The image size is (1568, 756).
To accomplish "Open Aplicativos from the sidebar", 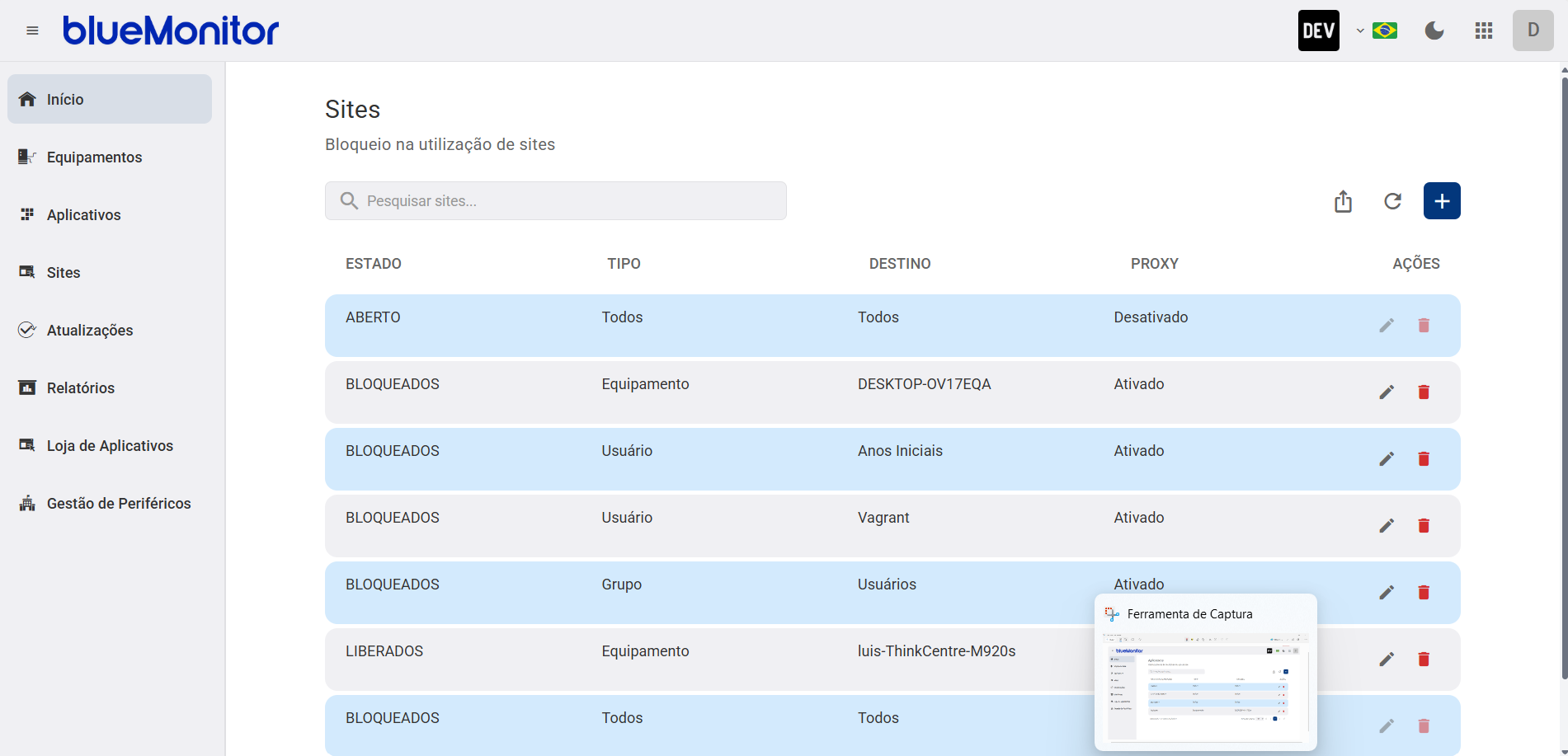I will coord(83,214).
